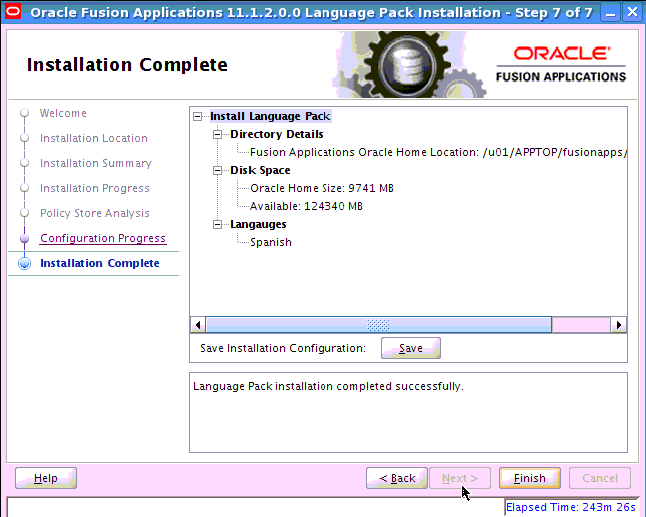Click the Oracle Fusion Applications logo
This screenshot has height=517, width=646.
(x=561, y=64)
